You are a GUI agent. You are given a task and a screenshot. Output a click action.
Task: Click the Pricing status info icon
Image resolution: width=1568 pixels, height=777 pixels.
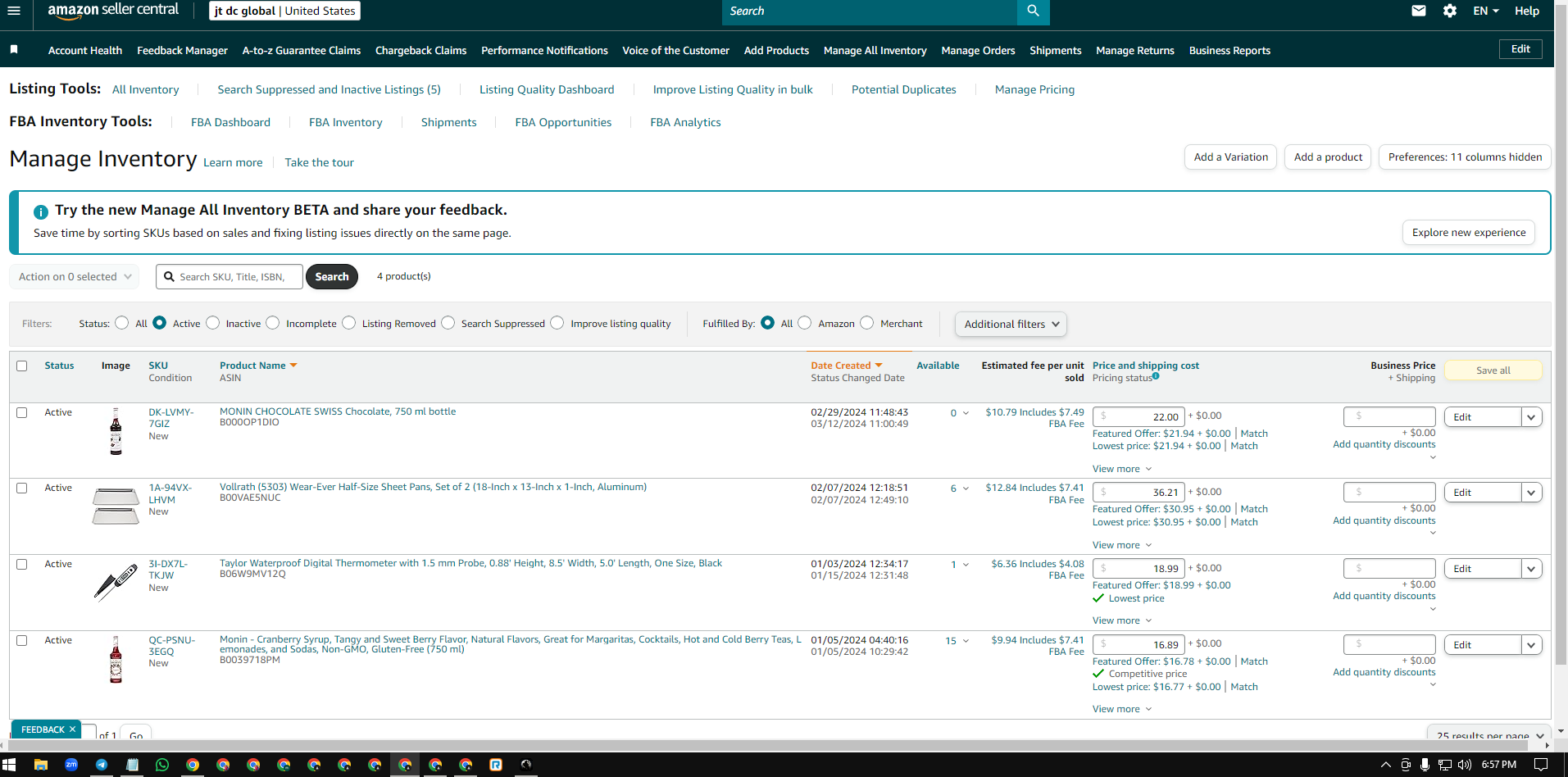(1156, 376)
